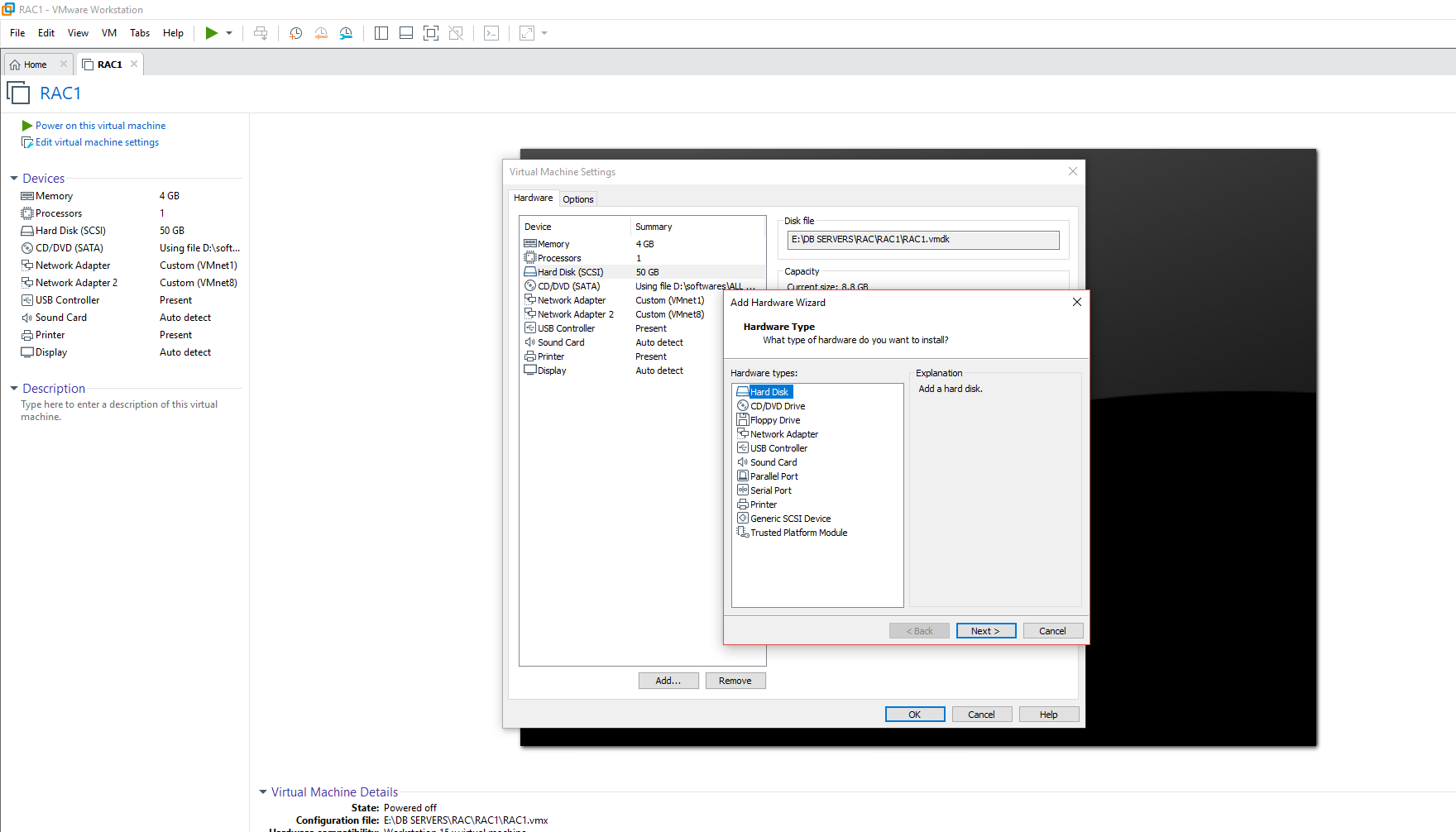1456x832 pixels.
Task: Click Power on this virtual machine link
Action: [100, 126]
